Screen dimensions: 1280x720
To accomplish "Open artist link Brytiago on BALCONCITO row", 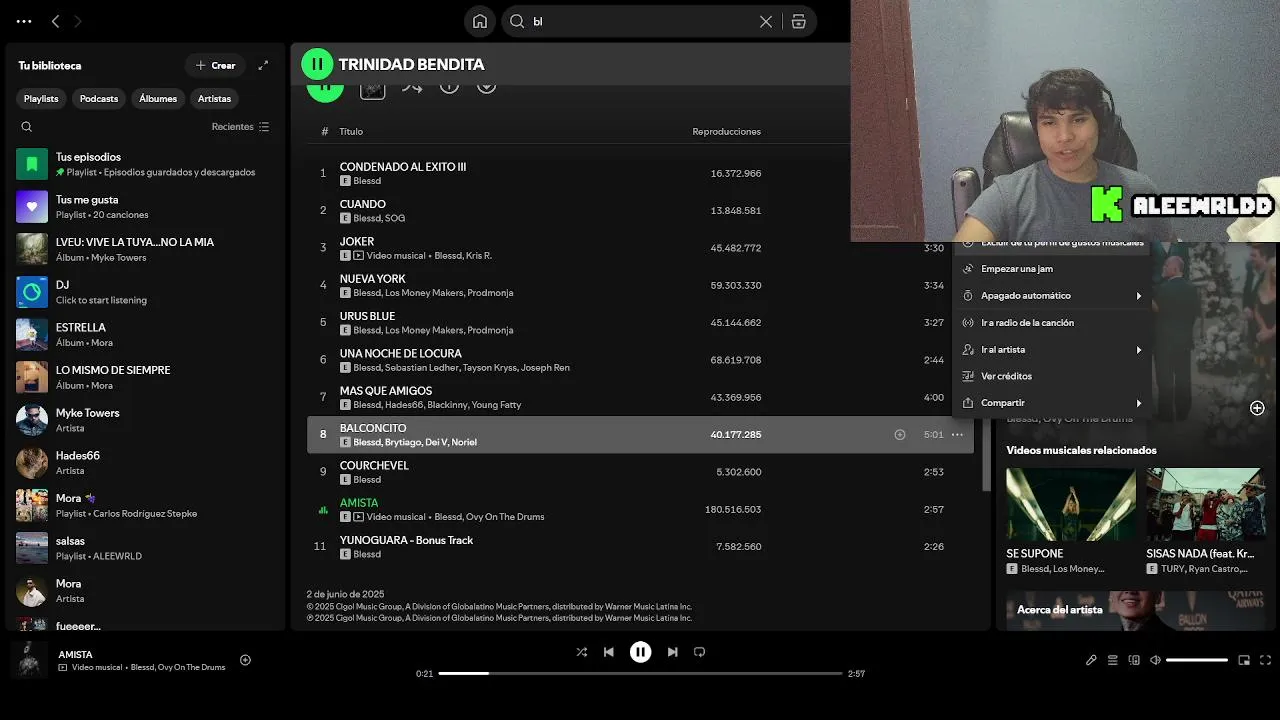I will pyautogui.click(x=403, y=442).
